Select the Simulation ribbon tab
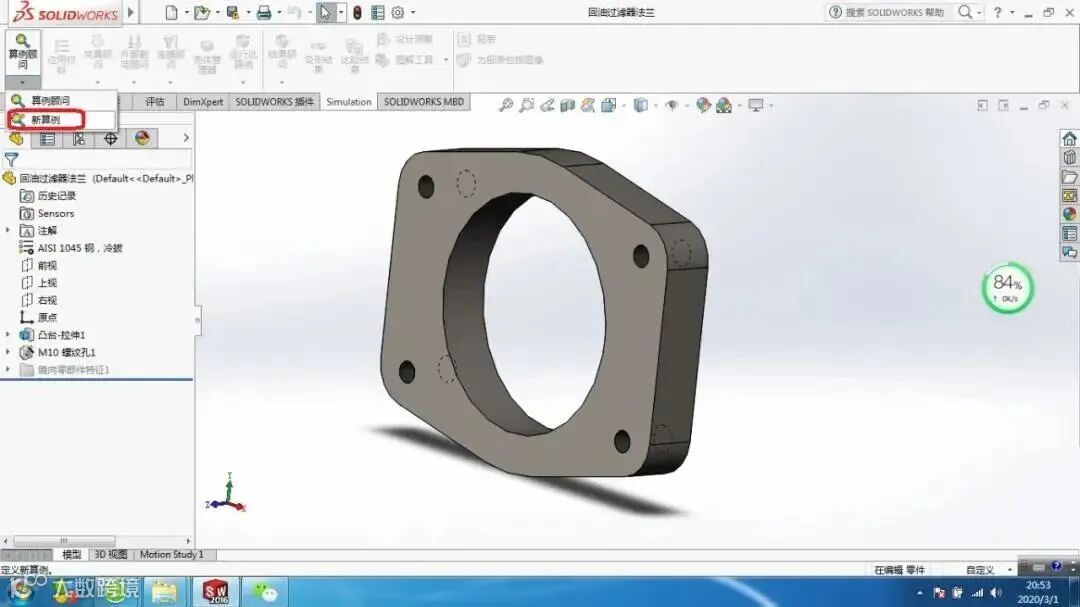The height and width of the screenshot is (607, 1080). click(349, 102)
